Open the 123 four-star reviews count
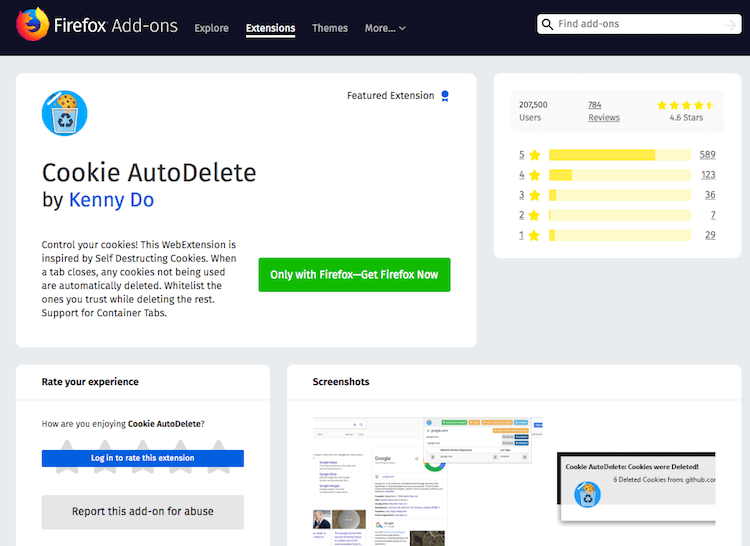The image size is (750, 546). (708, 175)
